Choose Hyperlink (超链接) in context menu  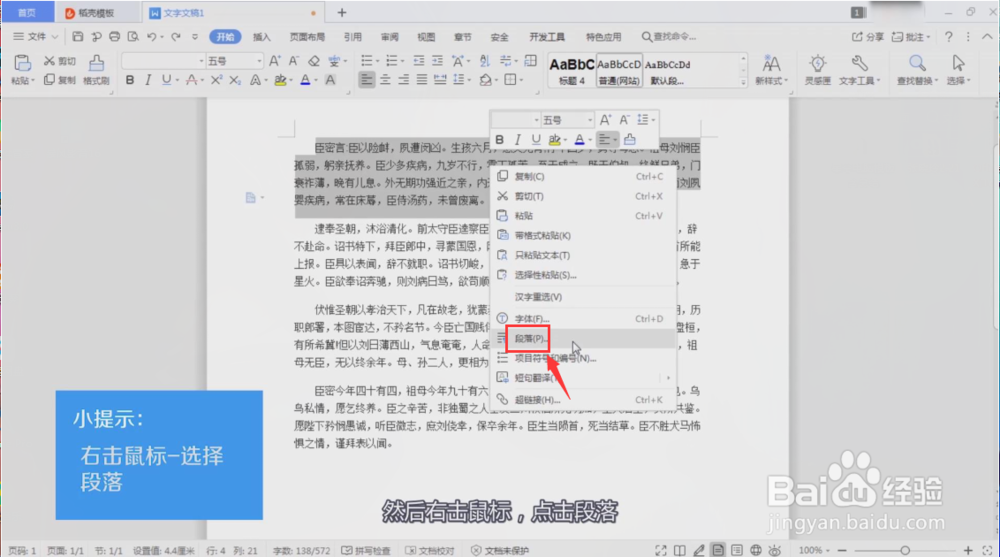[585, 400]
